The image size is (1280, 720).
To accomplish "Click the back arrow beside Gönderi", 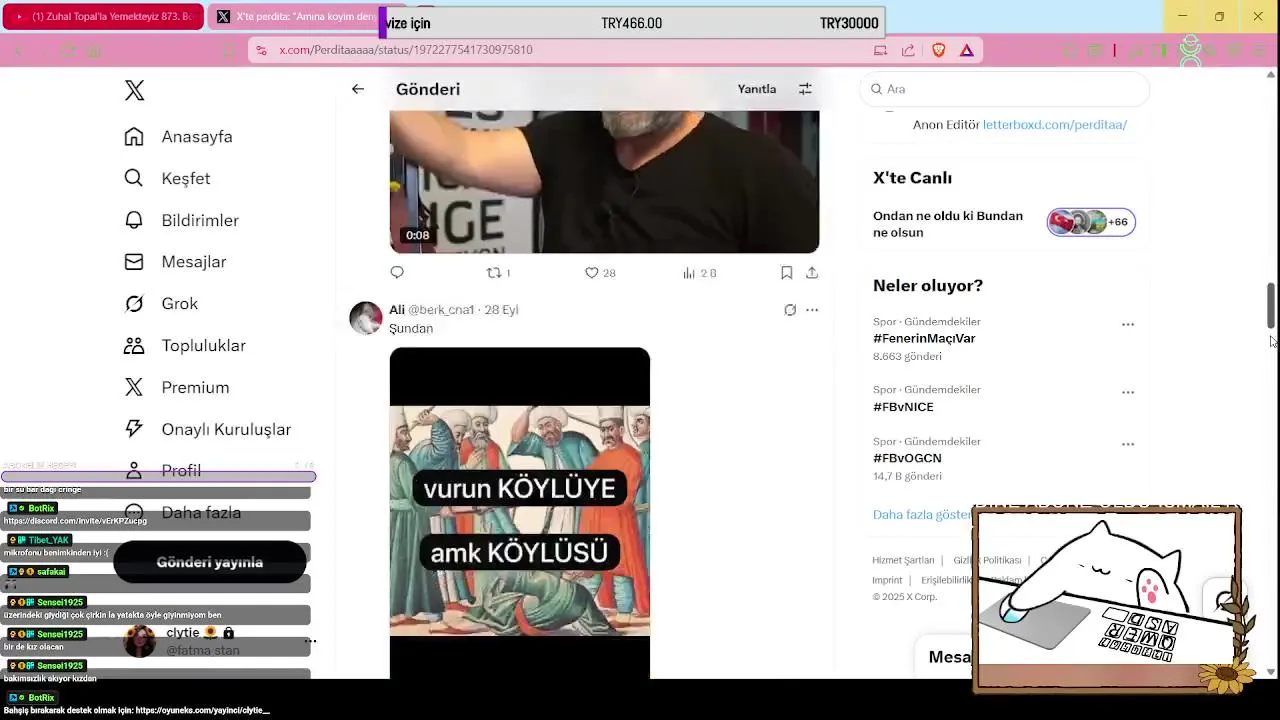I will pyautogui.click(x=358, y=89).
